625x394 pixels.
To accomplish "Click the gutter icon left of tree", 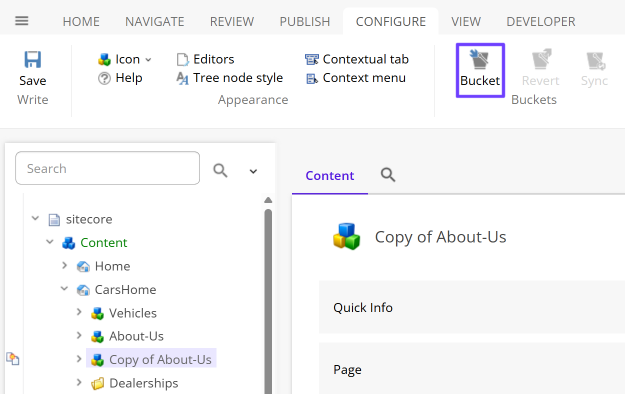I will 13,359.
